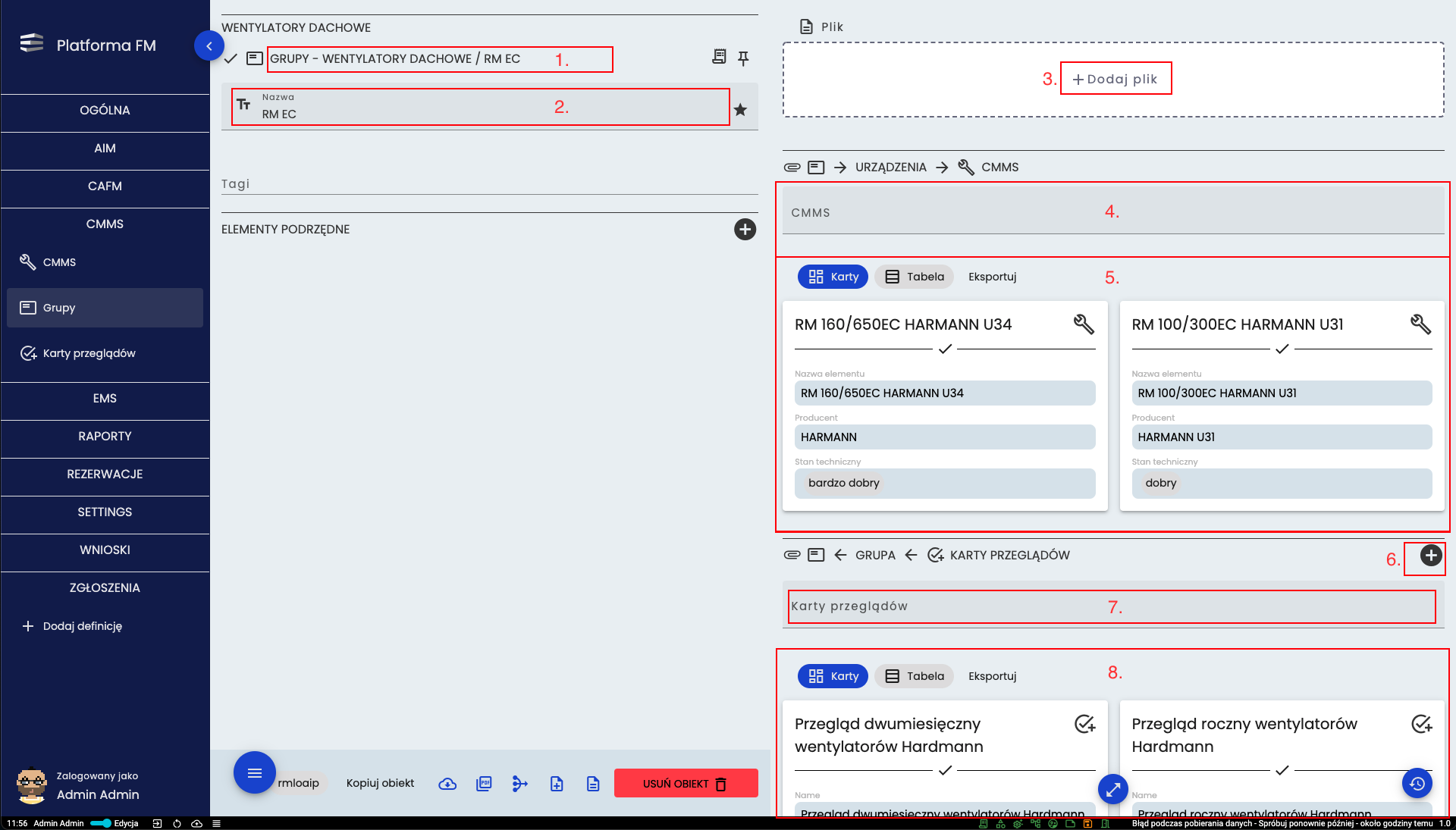Expand the REZERWACJE sidebar section
The height and width of the screenshot is (830, 1456).
(x=105, y=475)
